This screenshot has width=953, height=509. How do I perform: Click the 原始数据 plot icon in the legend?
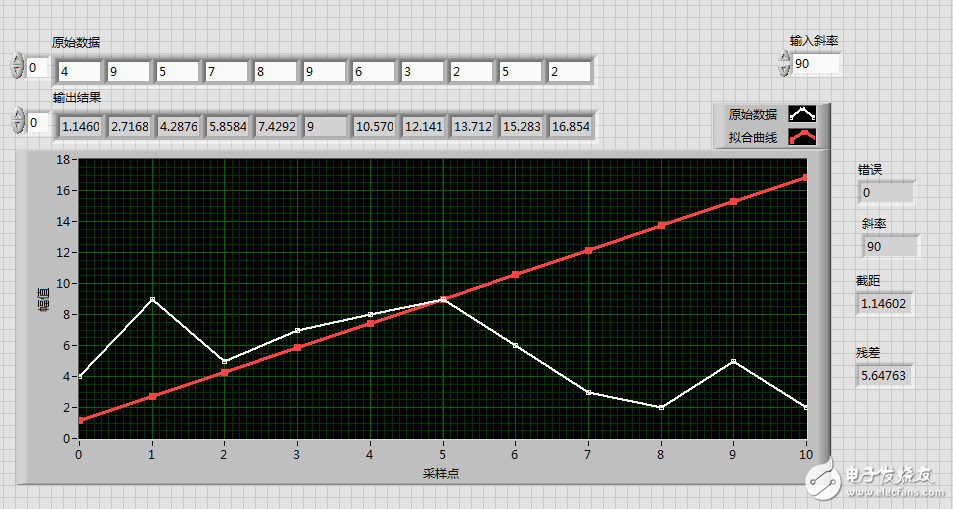(802, 114)
